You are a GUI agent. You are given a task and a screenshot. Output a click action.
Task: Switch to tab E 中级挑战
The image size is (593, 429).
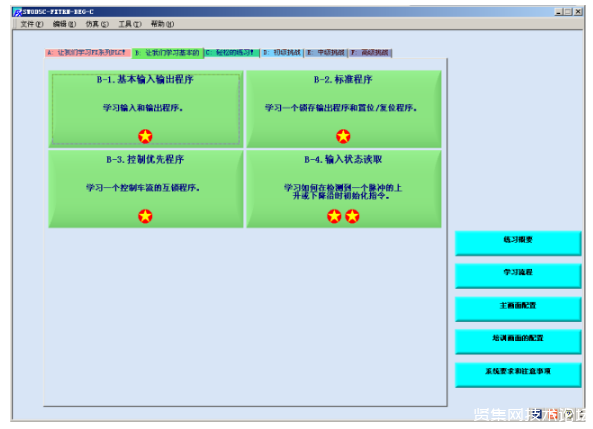[x=326, y=53]
